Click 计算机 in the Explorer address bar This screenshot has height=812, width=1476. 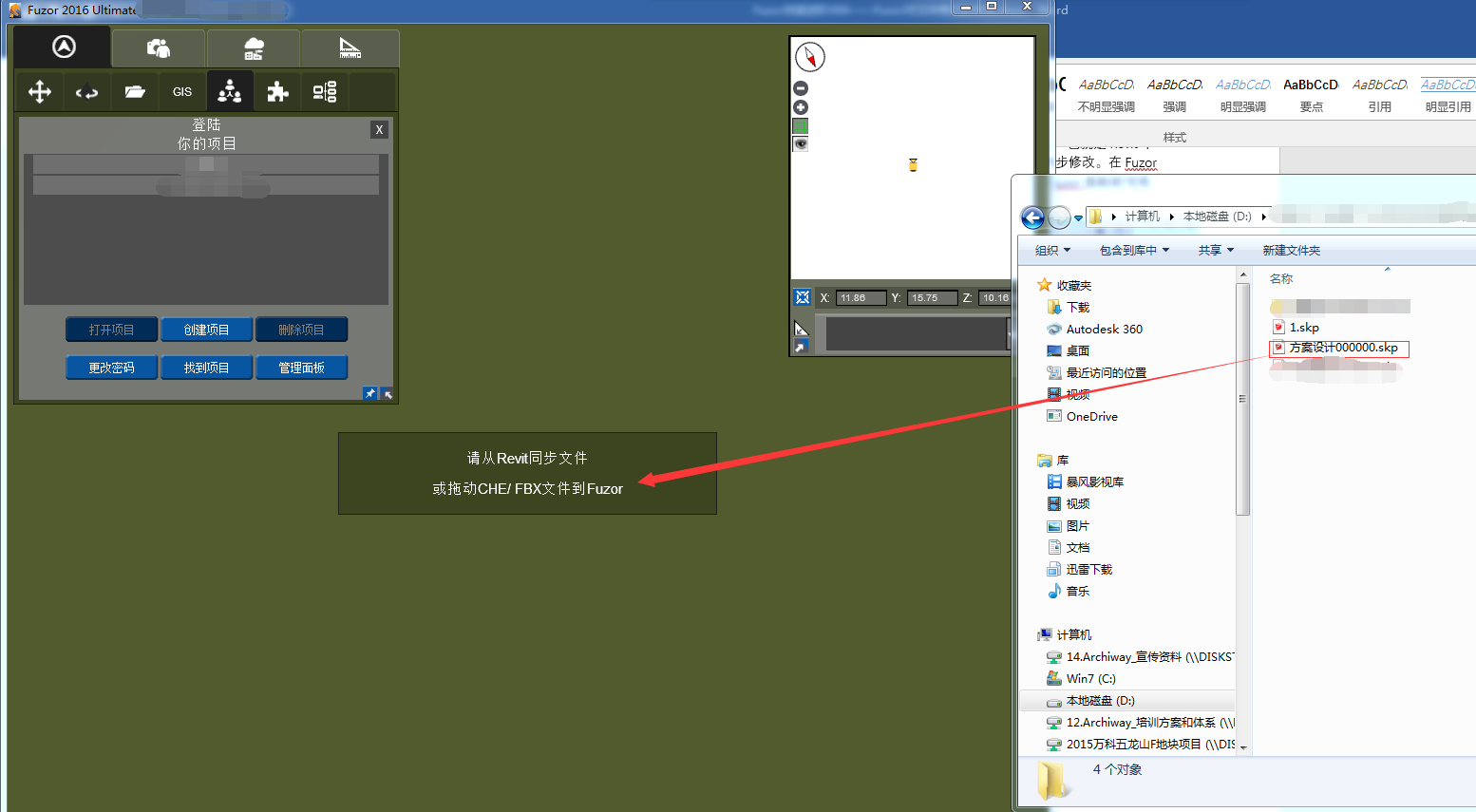click(1143, 217)
